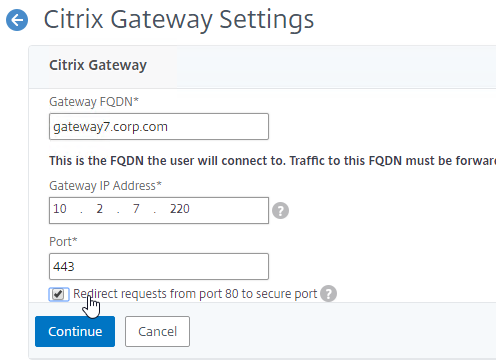Viewport: 496px width, 360px height.
Task: Focus the Gateway FQDN text field
Action: pos(159,127)
